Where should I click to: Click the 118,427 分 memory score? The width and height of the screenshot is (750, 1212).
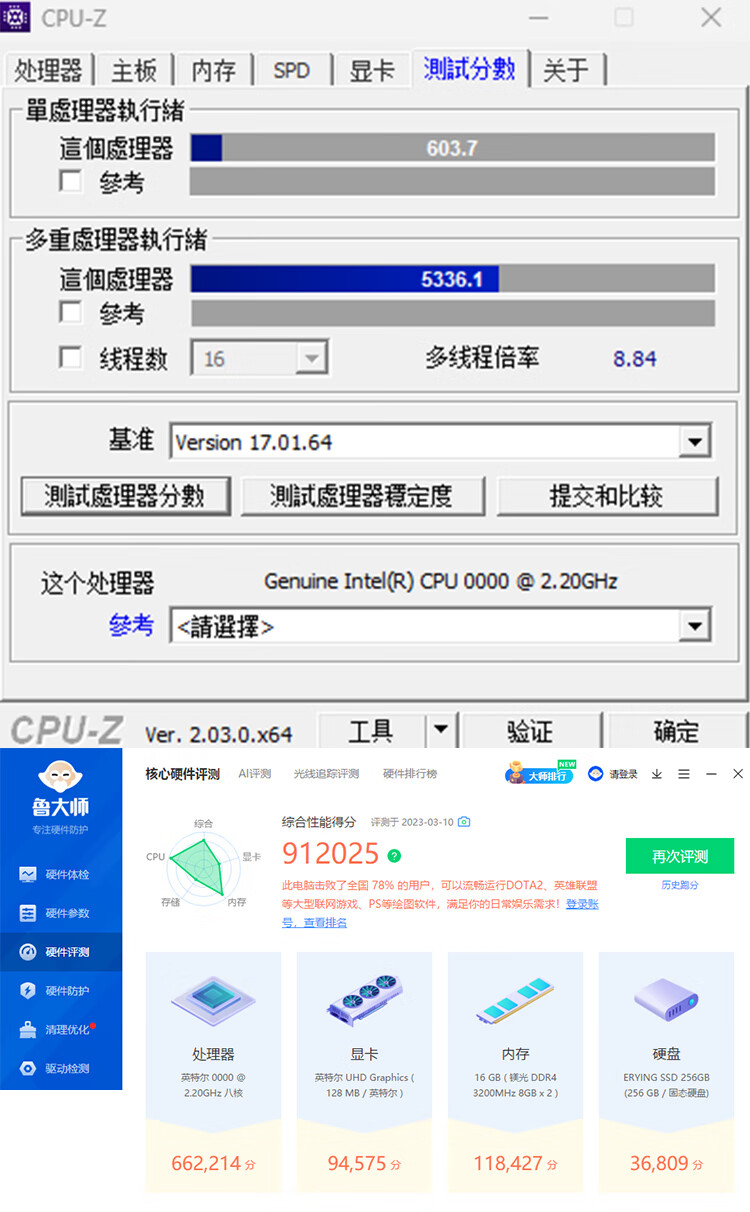click(515, 1163)
